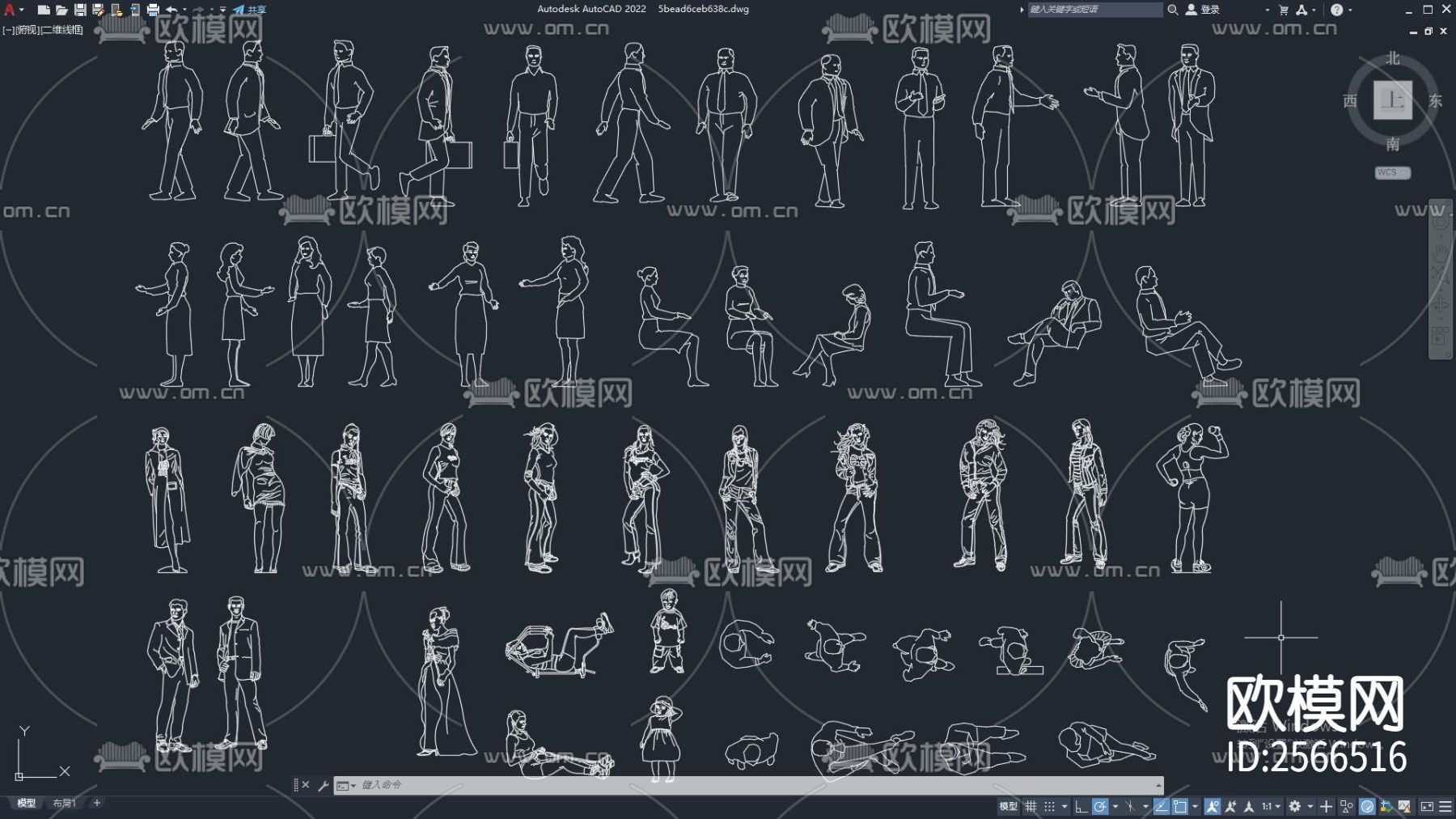The image size is (1456, 819).
Task: Open snap mode settings dropdown arrow
Action: pyautogui.click(x=1064, y=806)
